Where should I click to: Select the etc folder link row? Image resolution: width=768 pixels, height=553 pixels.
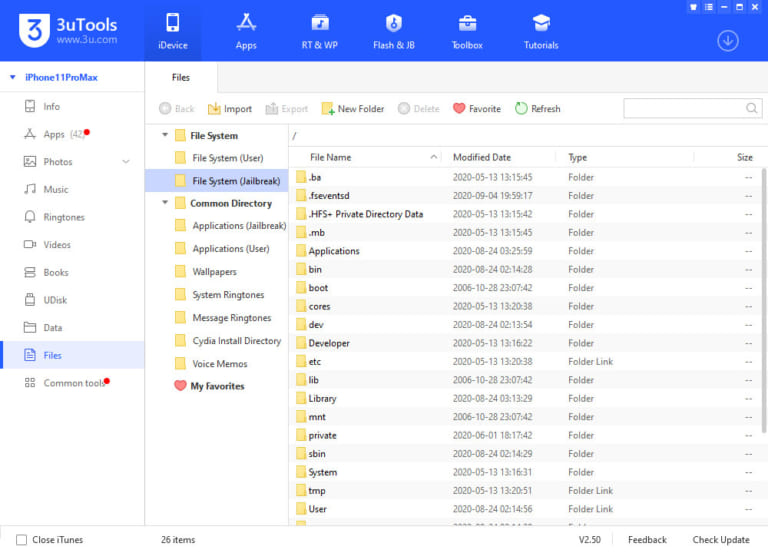(525, 361)
